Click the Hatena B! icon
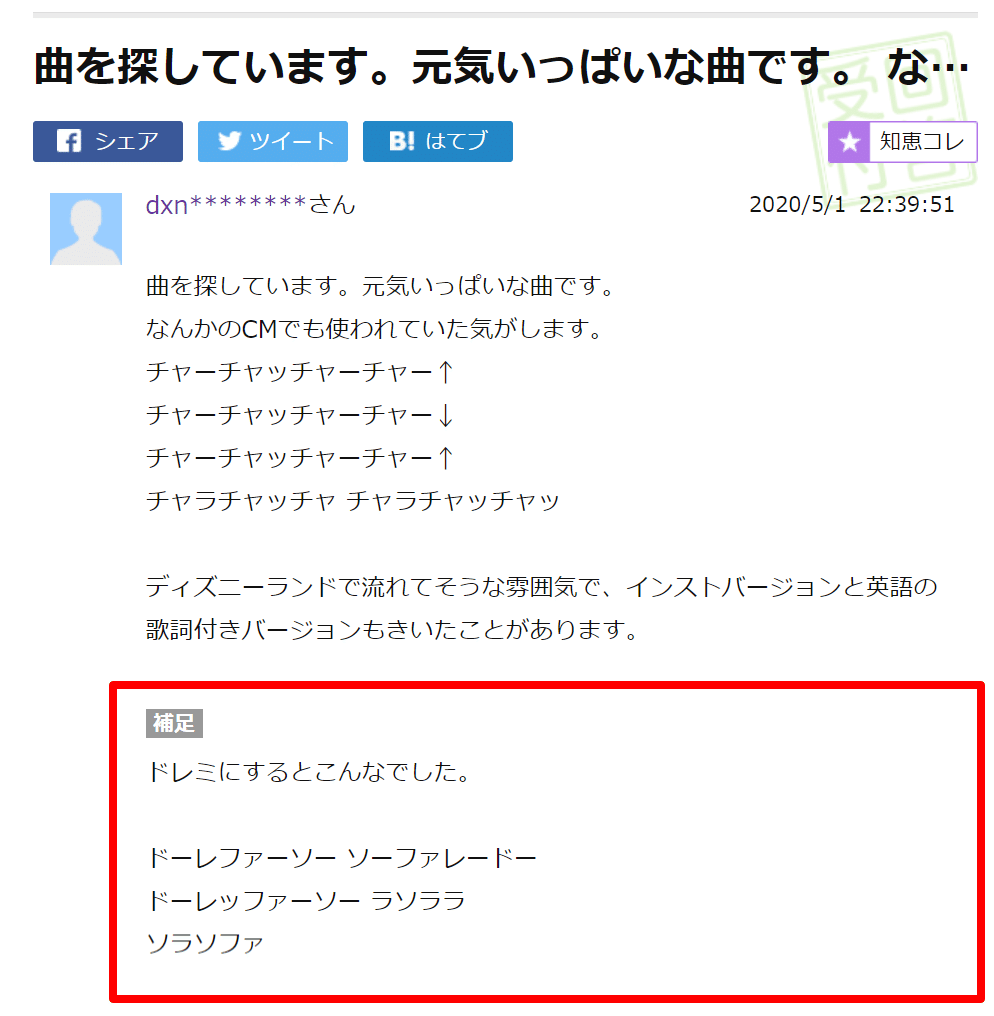Screen dimensions: 994x1016 pos(401,141)
